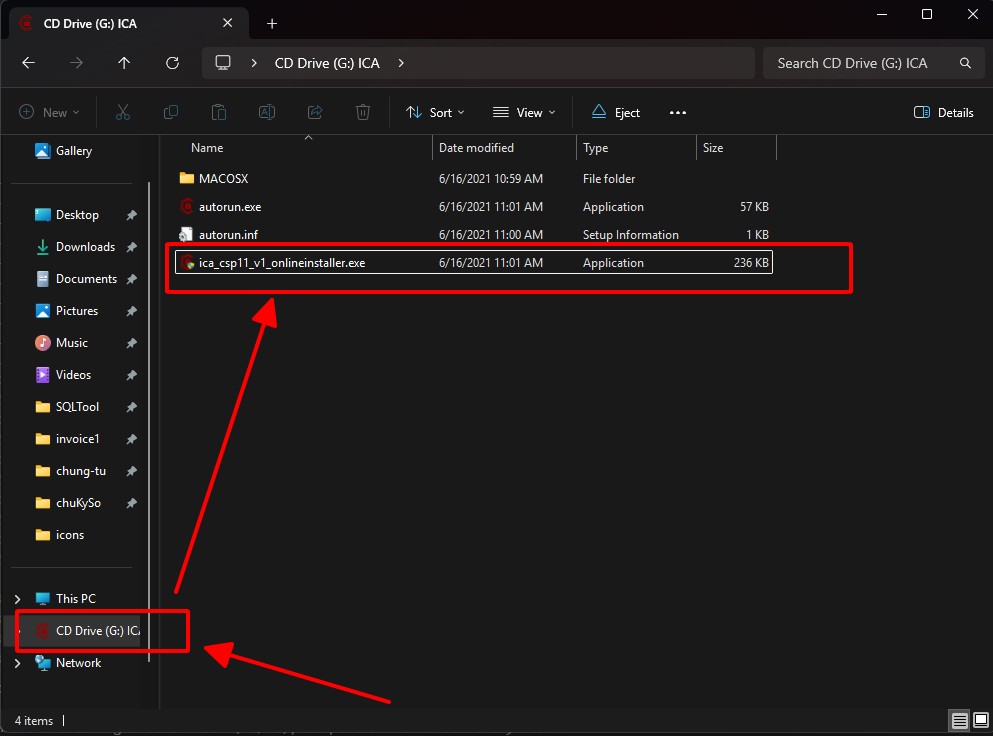This screenshot has height=736, width=993.
Task: Select the autorun.exe file icon
Action: click(186, 206)
